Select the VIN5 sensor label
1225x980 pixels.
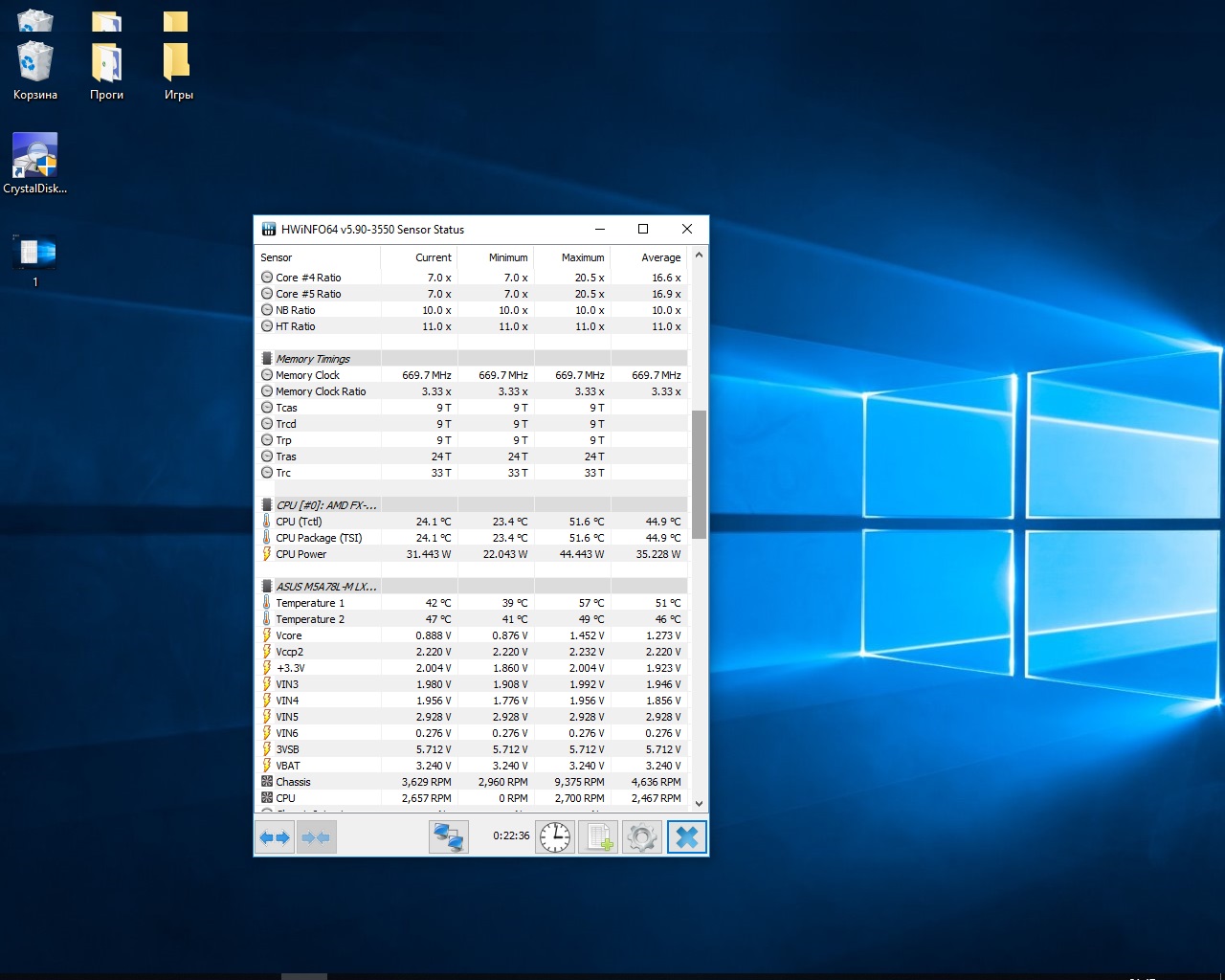[x=287, y=717]
